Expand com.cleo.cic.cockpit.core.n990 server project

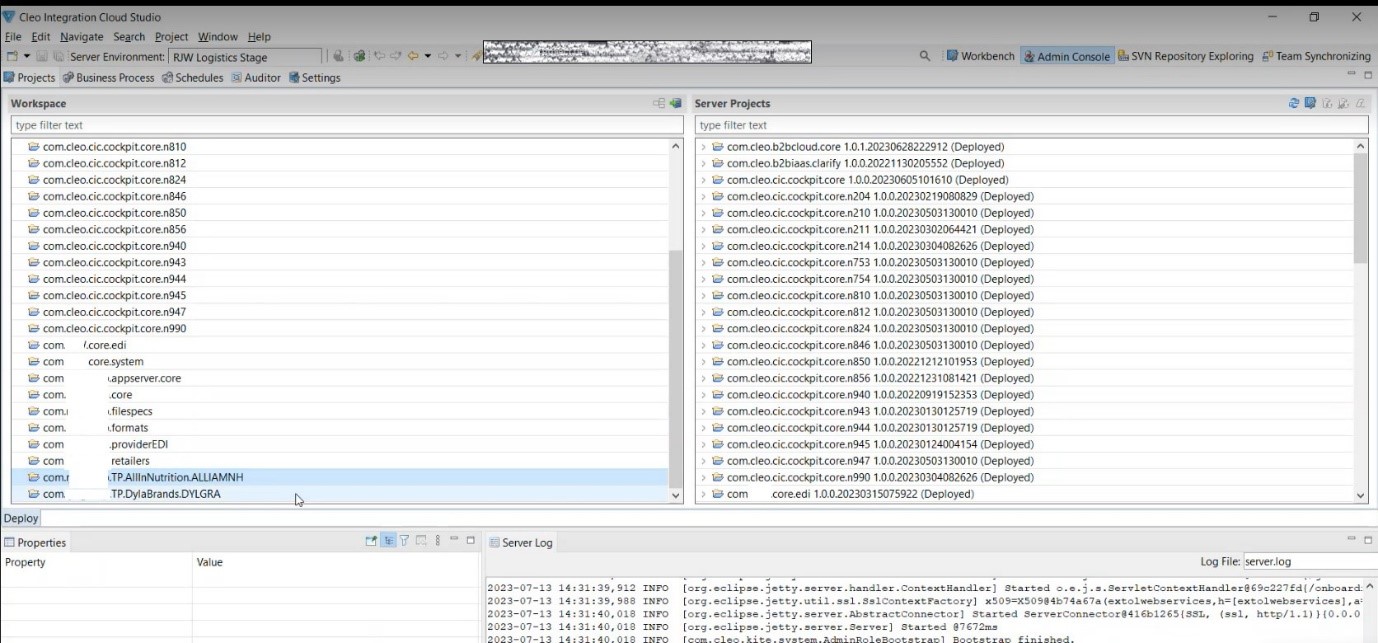tap(704, 478)
